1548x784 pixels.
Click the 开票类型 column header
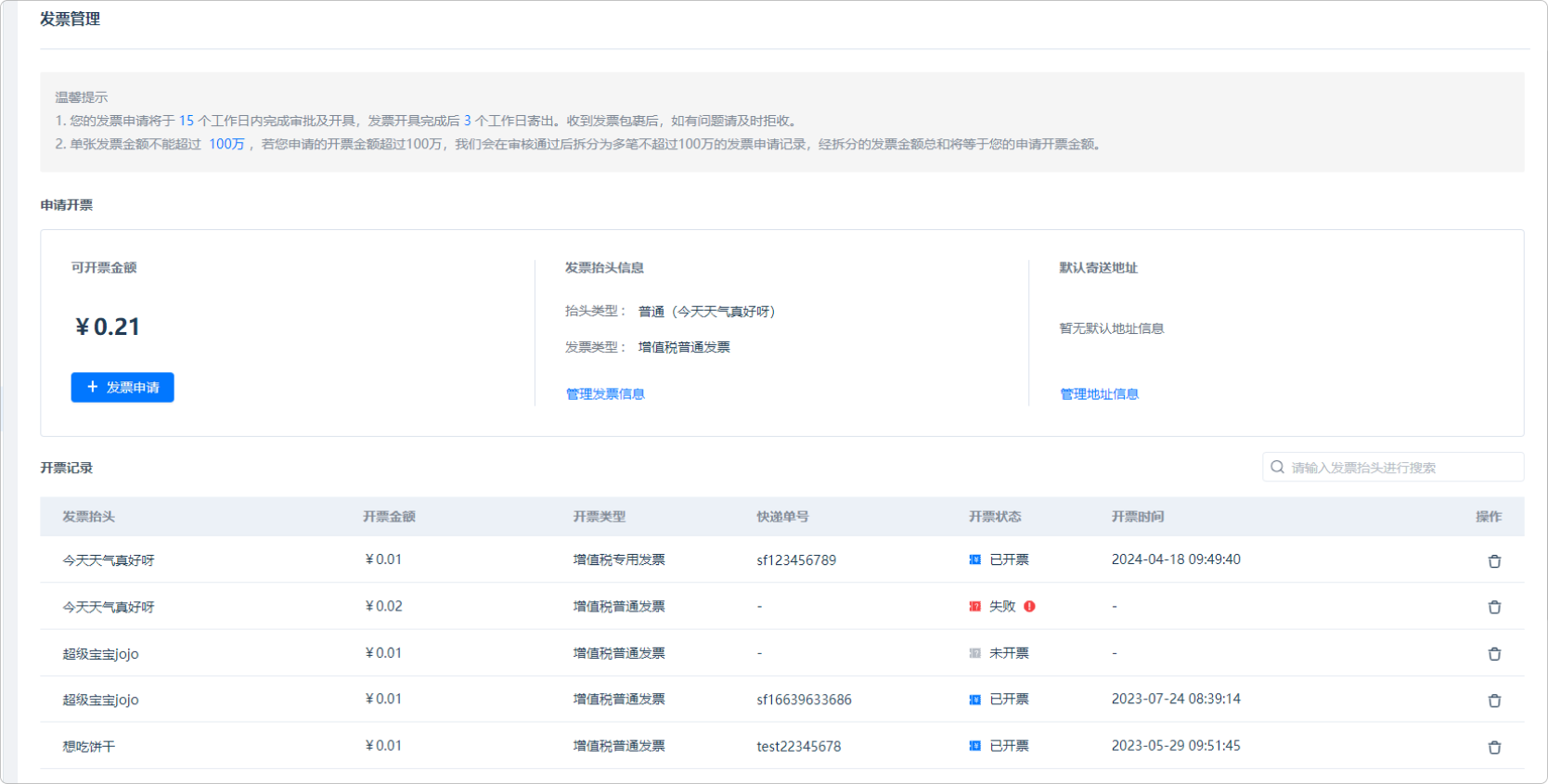[600, 517]
